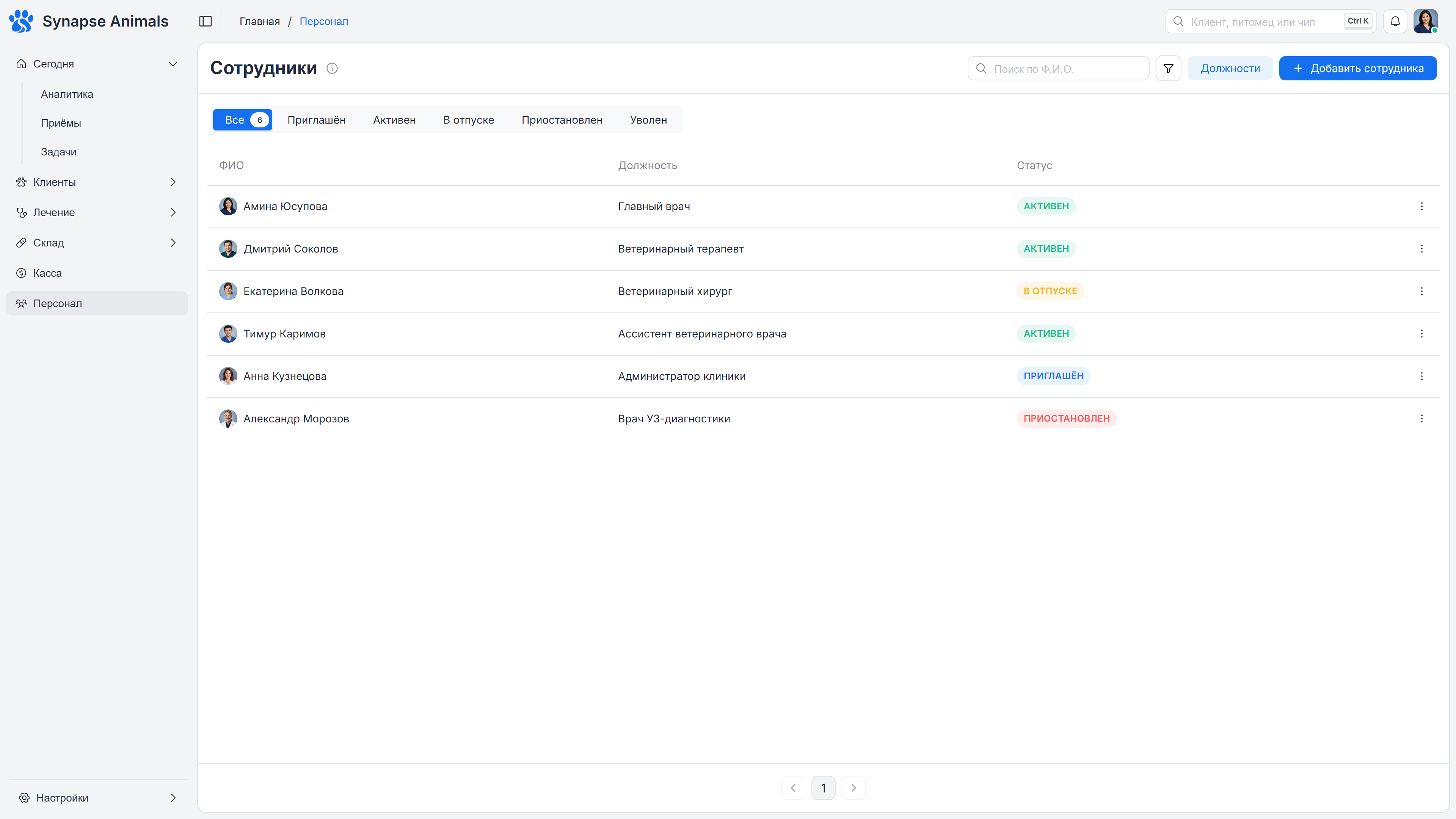Viewport: 1456px width, 819px height.
Task: Open the user profile avatar
Action: coord(1426,22)
